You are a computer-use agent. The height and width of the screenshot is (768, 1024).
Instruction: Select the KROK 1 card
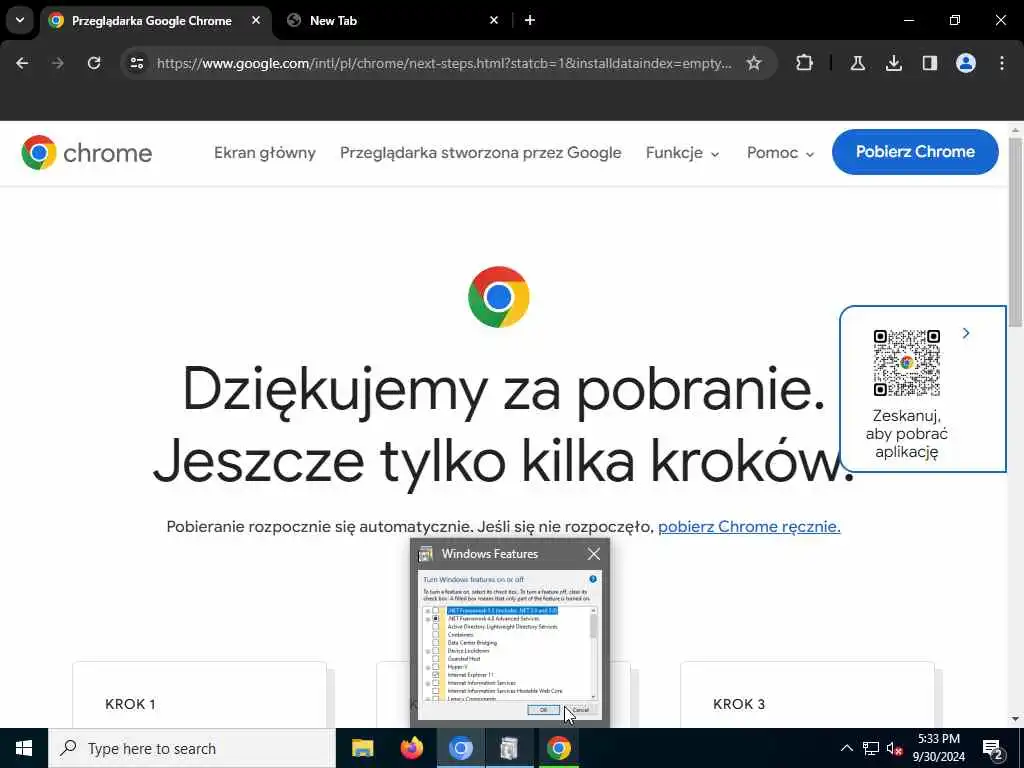pos(200,695)
